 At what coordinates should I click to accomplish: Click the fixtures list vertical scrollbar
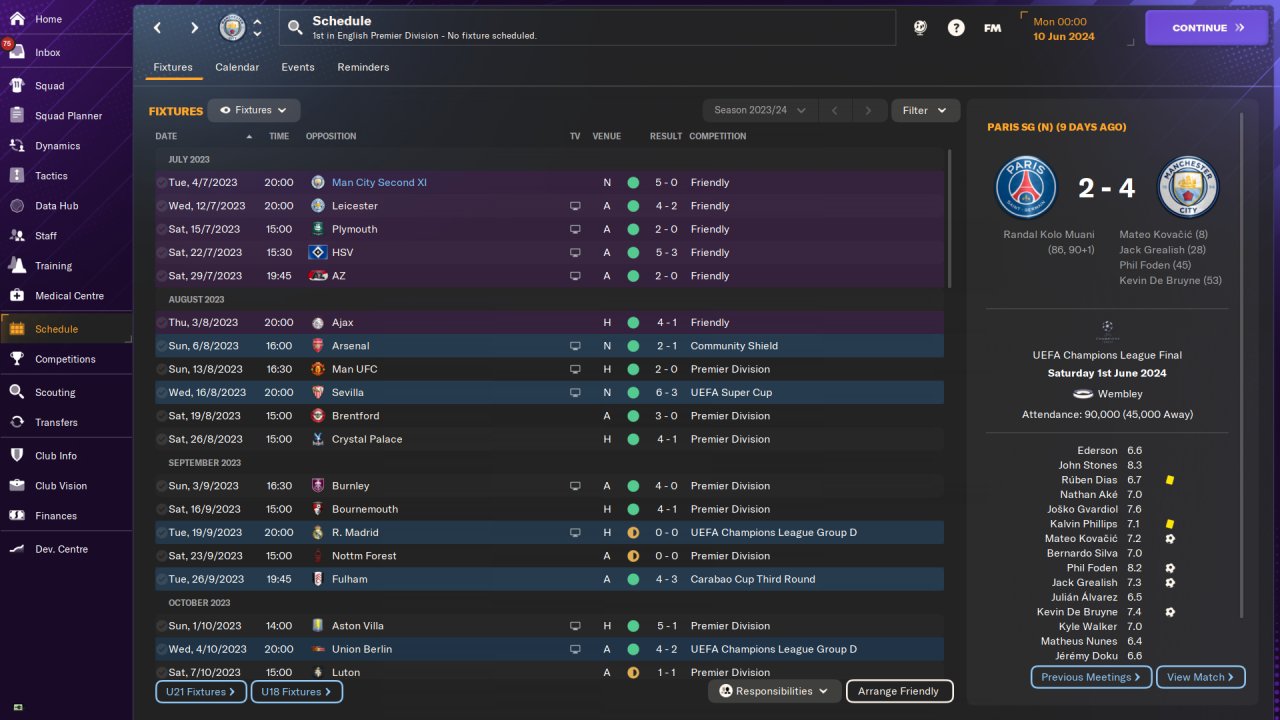coord(949,218)
